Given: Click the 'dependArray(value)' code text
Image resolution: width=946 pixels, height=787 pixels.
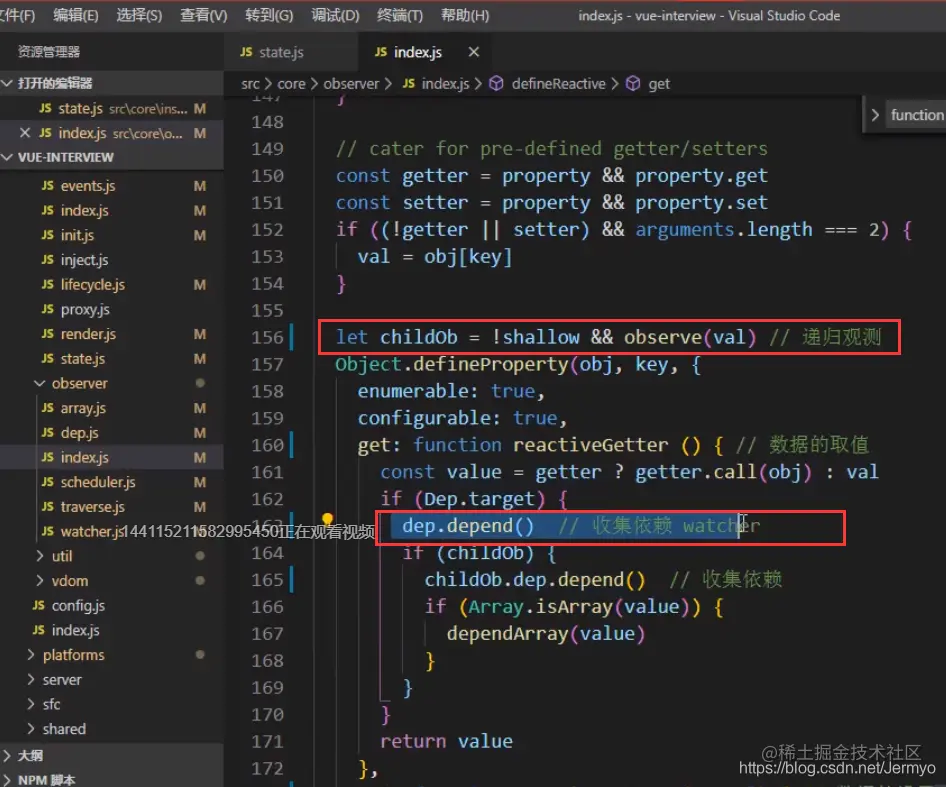Looking at the screenshot, I should point(546,634).
